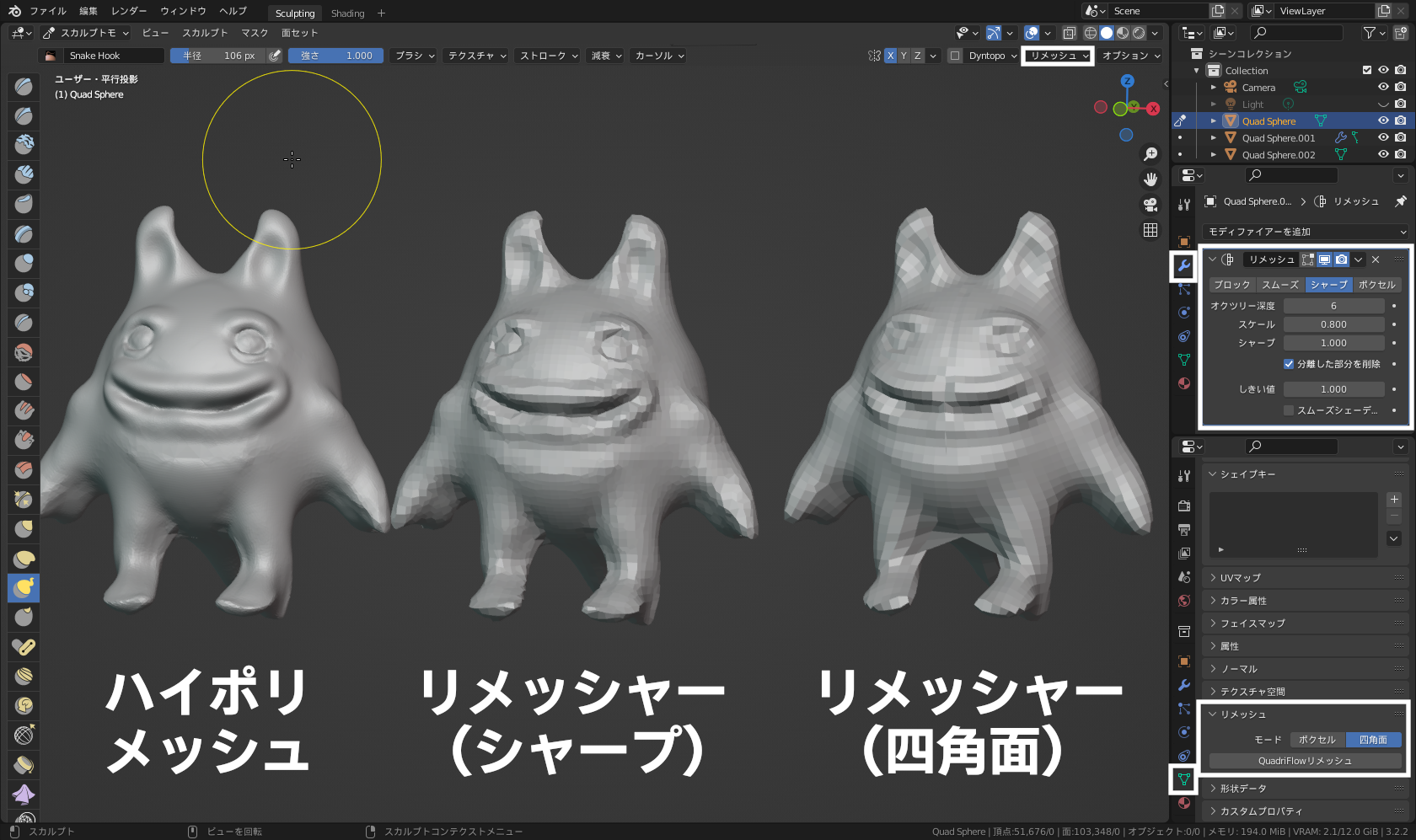1416x840 pixels.
Task: Click the zoom magnifier in the viewport gizmo
Action: [1150, 153]
